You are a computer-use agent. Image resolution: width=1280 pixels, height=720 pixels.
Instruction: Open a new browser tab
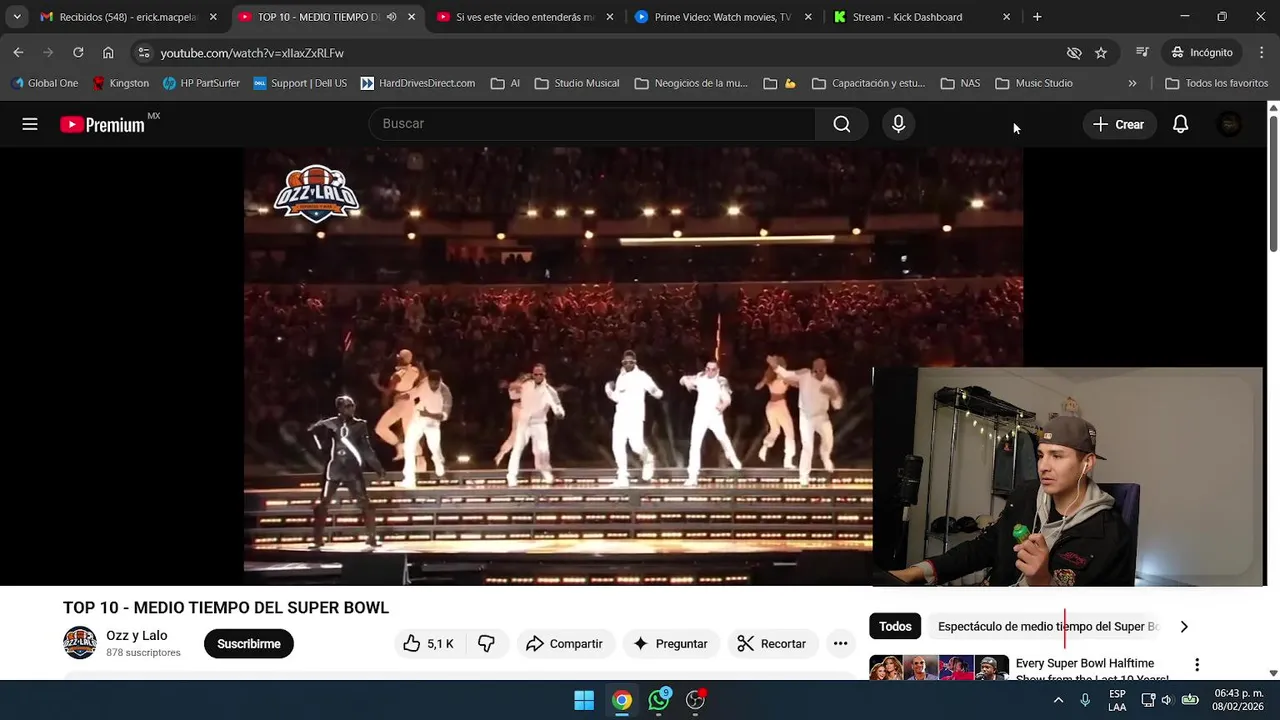pos(1037,17)
